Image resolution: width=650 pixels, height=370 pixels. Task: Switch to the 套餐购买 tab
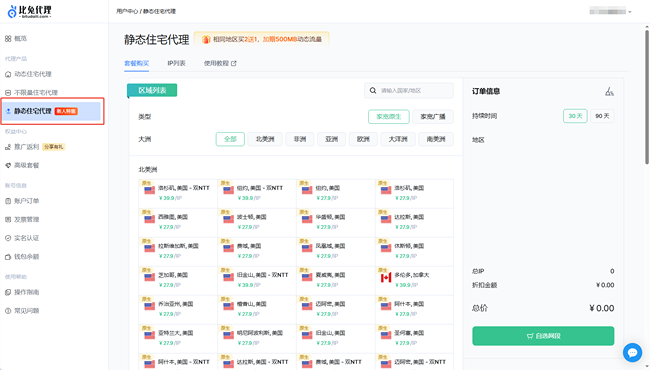pos(136,63)
